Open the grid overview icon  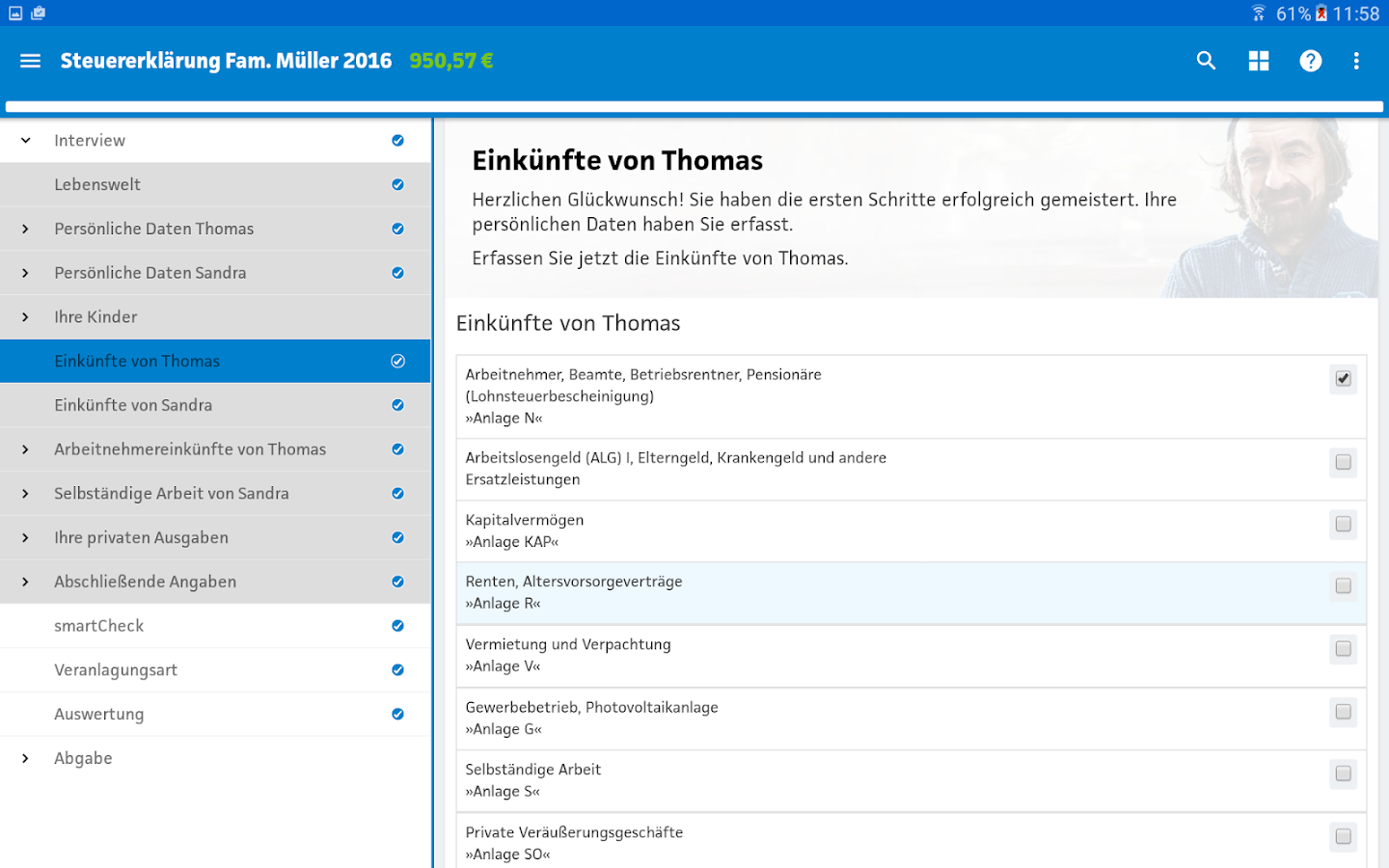point(1259,61)
